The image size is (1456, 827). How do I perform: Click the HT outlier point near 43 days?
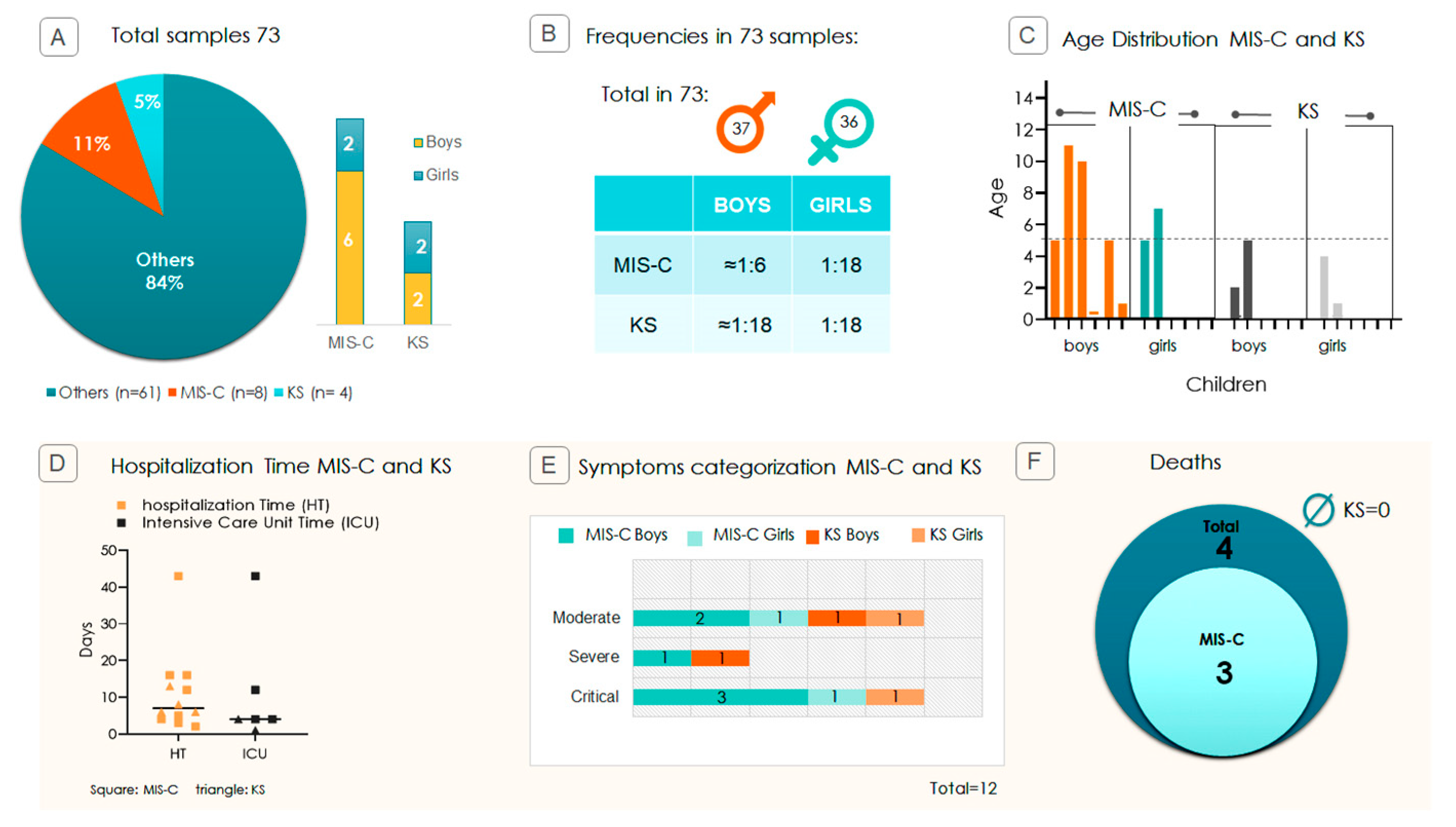(x=179, y=576)
